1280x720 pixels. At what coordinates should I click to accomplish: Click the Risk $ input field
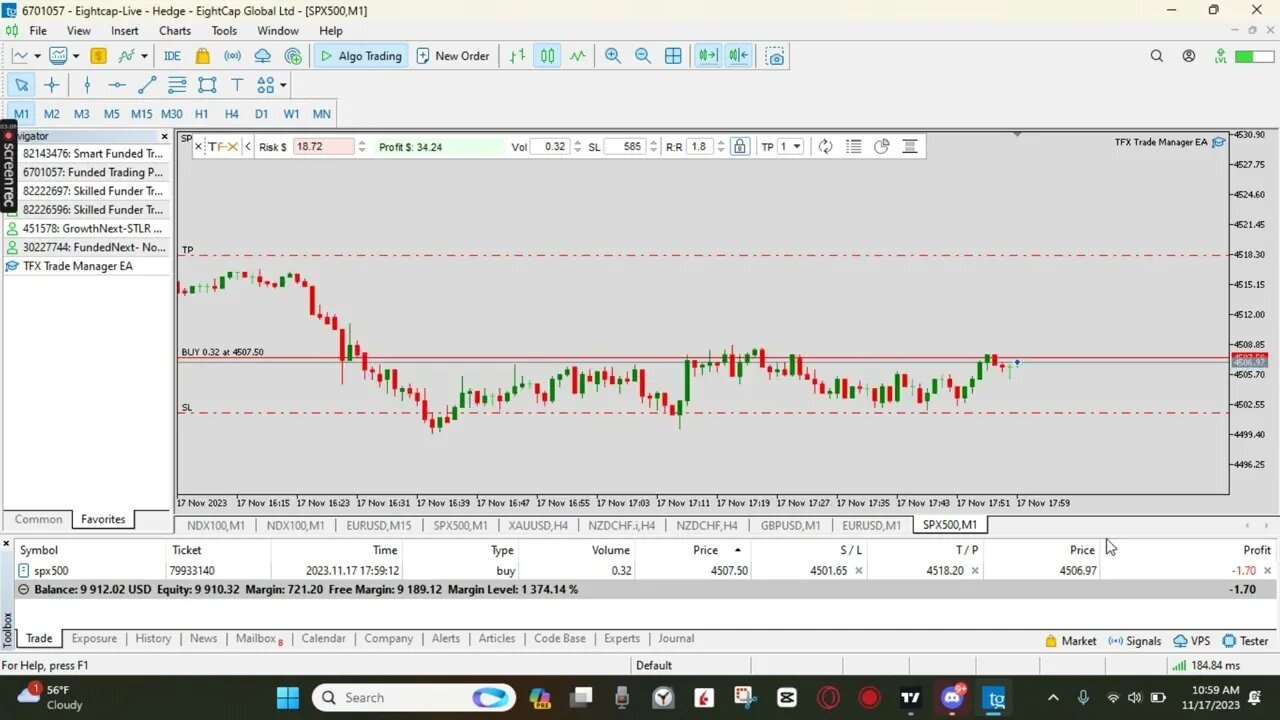pyautogui.click(x=324, y=146)
